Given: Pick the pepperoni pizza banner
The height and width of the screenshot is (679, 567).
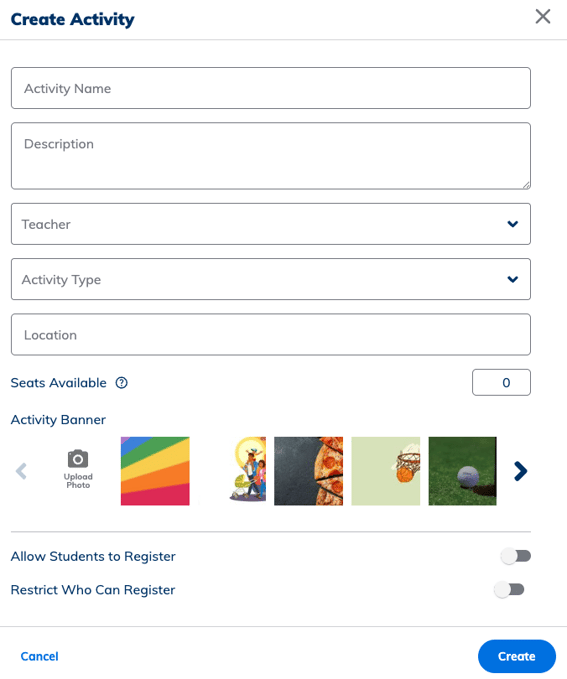Looking at the screenshot, I should coord(308,471).
